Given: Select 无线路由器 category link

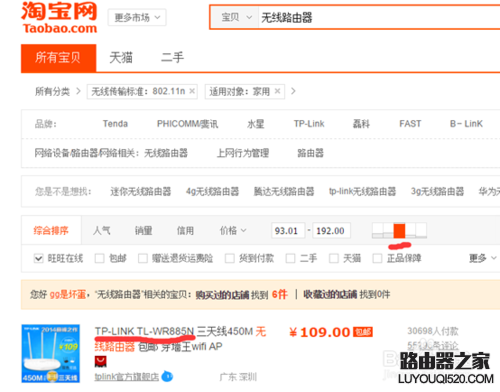Looking at the screenshot, I should (x=166, y=153).
